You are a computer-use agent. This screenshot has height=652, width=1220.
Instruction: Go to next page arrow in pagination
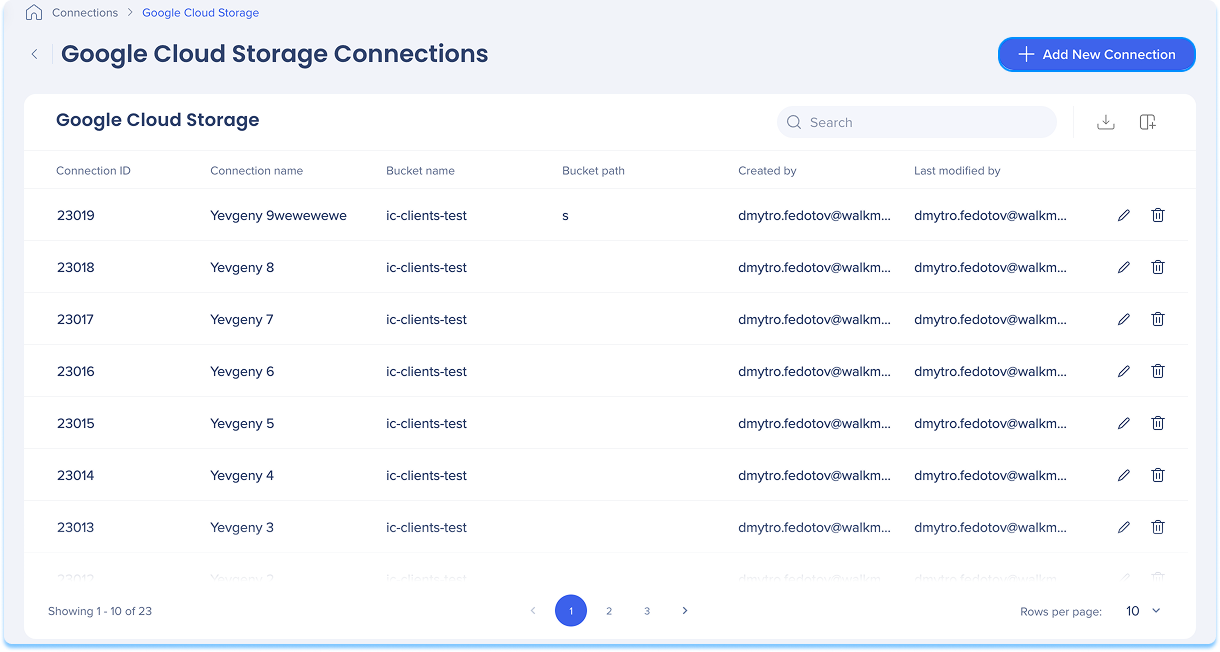pos(685,610)
